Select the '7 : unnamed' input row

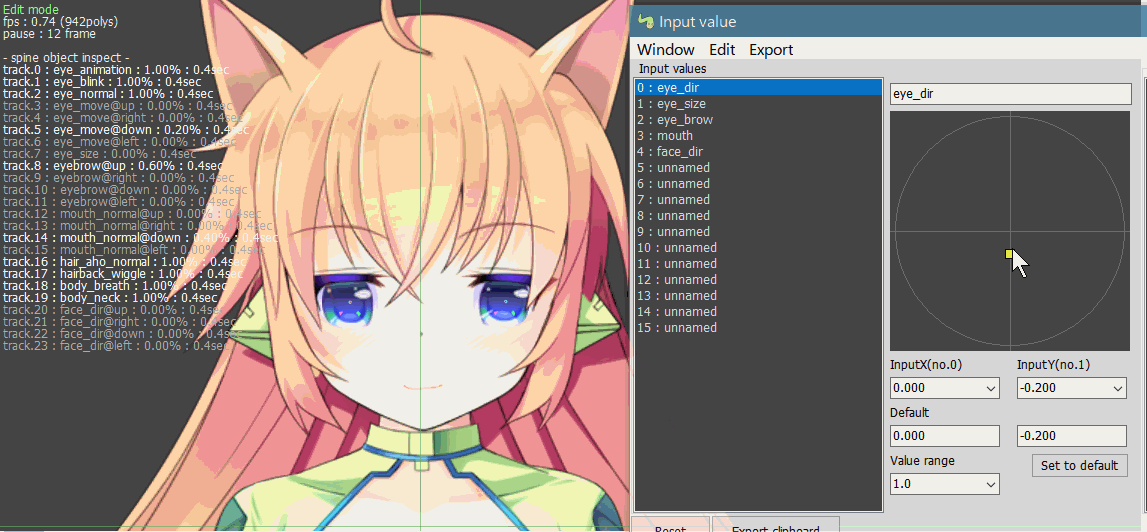pos(759,200)
